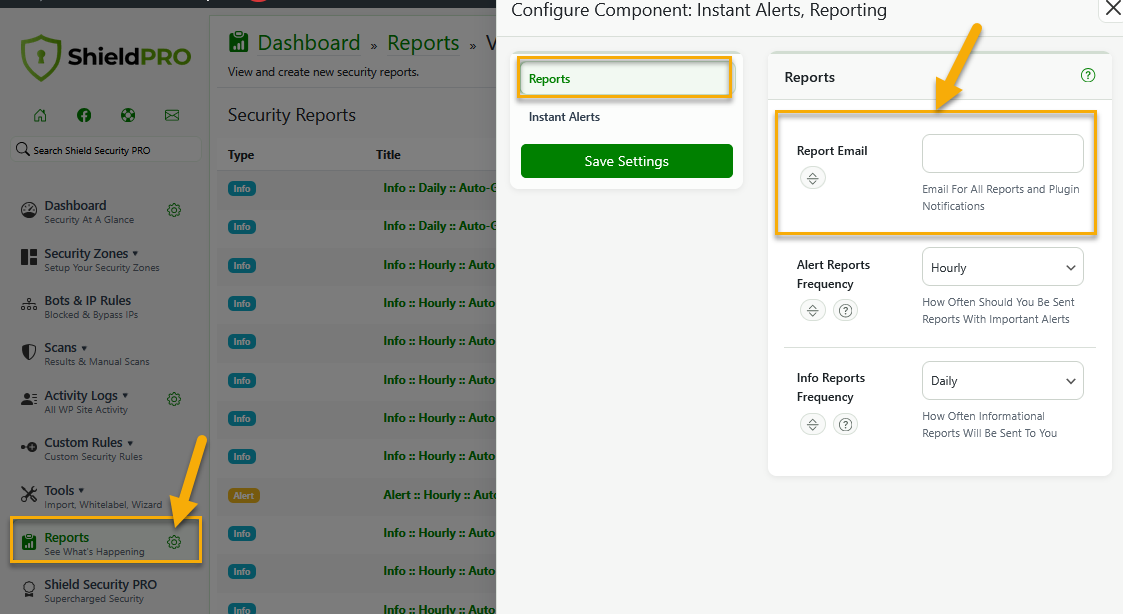Click the orange Alert type badge
The height and width of the screenshot is (614, 1123).
(x=244, y=496)
